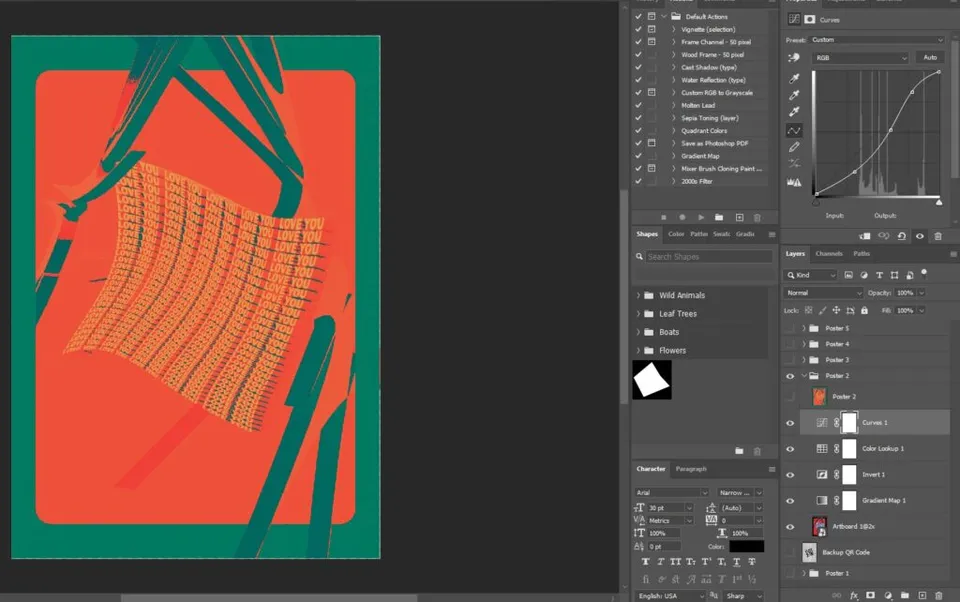
Task: Open the RGB channel dropdown
Action: tap(860, 58)
